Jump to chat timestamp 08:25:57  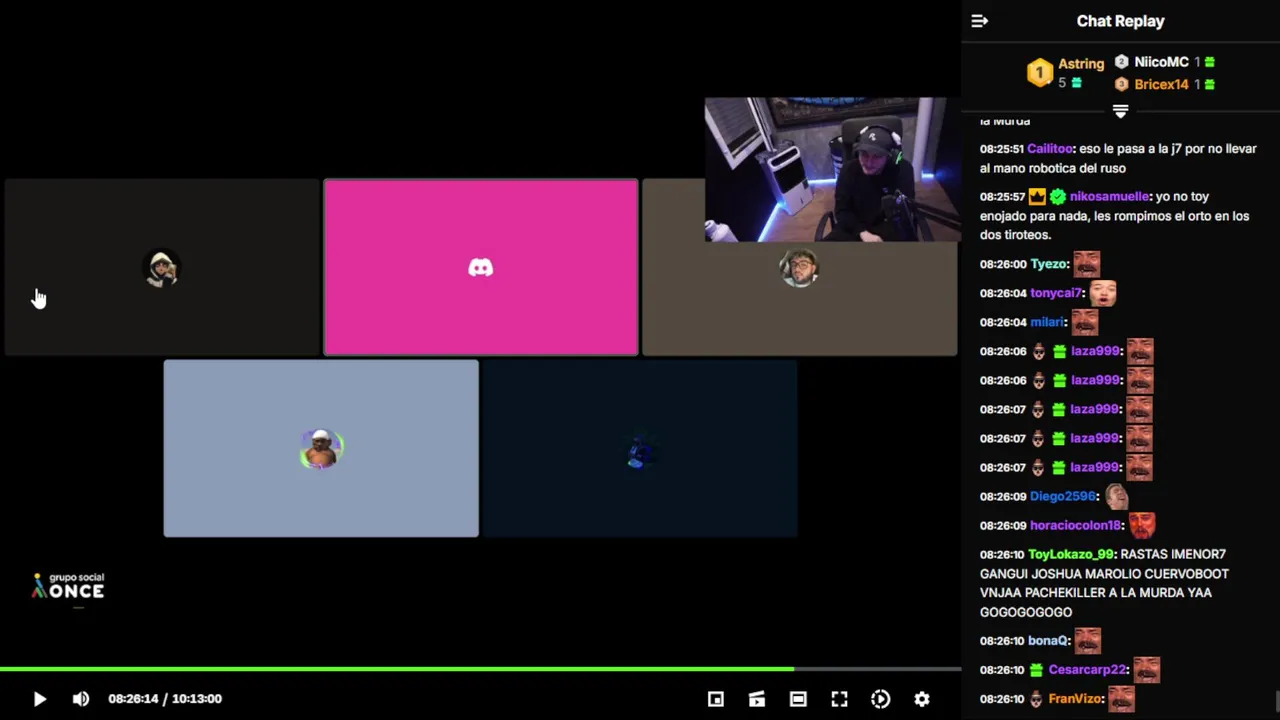[x=1002, y=197]
